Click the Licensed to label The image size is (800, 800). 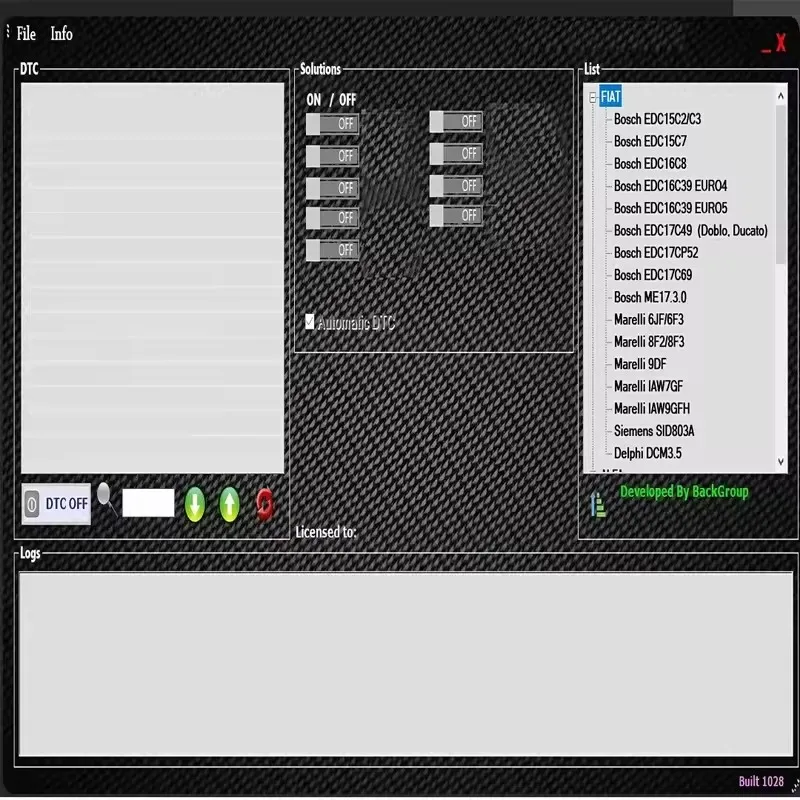tap(326, 532)
